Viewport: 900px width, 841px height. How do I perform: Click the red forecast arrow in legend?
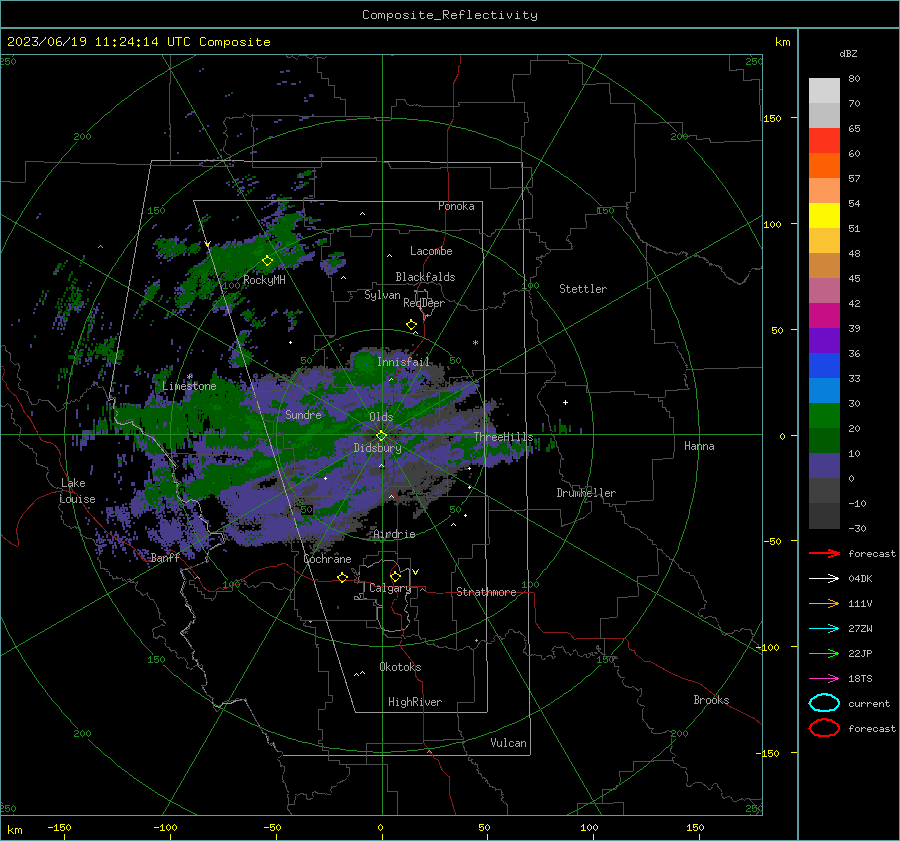(x=824, y=553)
